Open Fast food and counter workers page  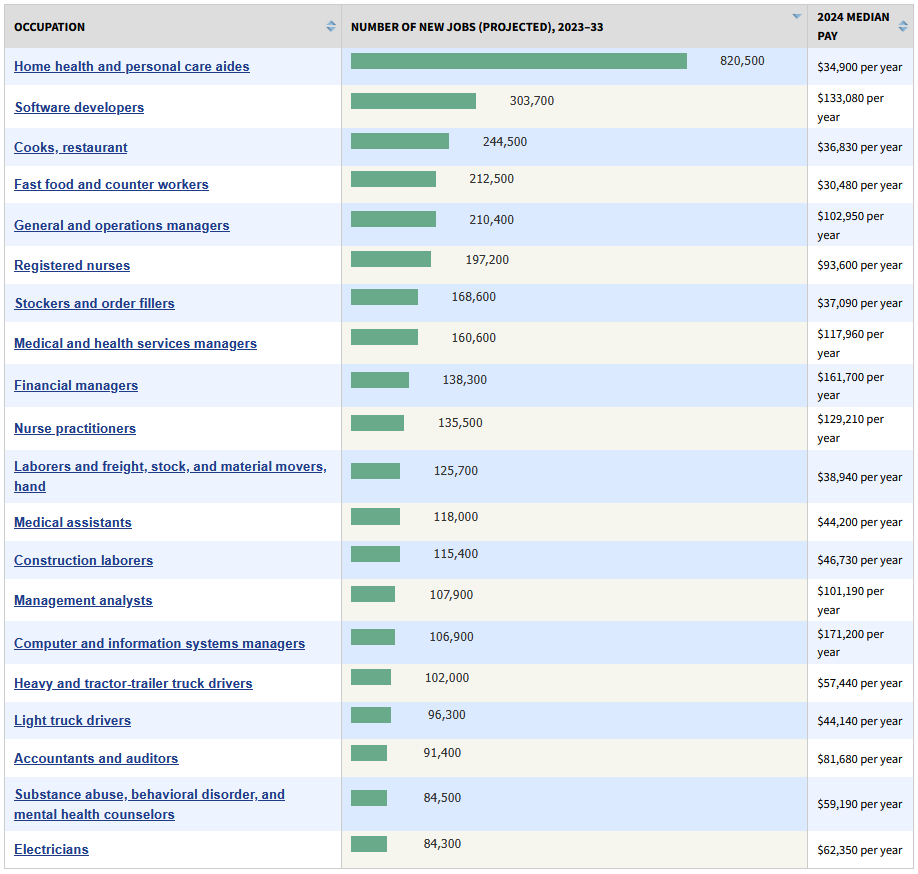[111, 185]
